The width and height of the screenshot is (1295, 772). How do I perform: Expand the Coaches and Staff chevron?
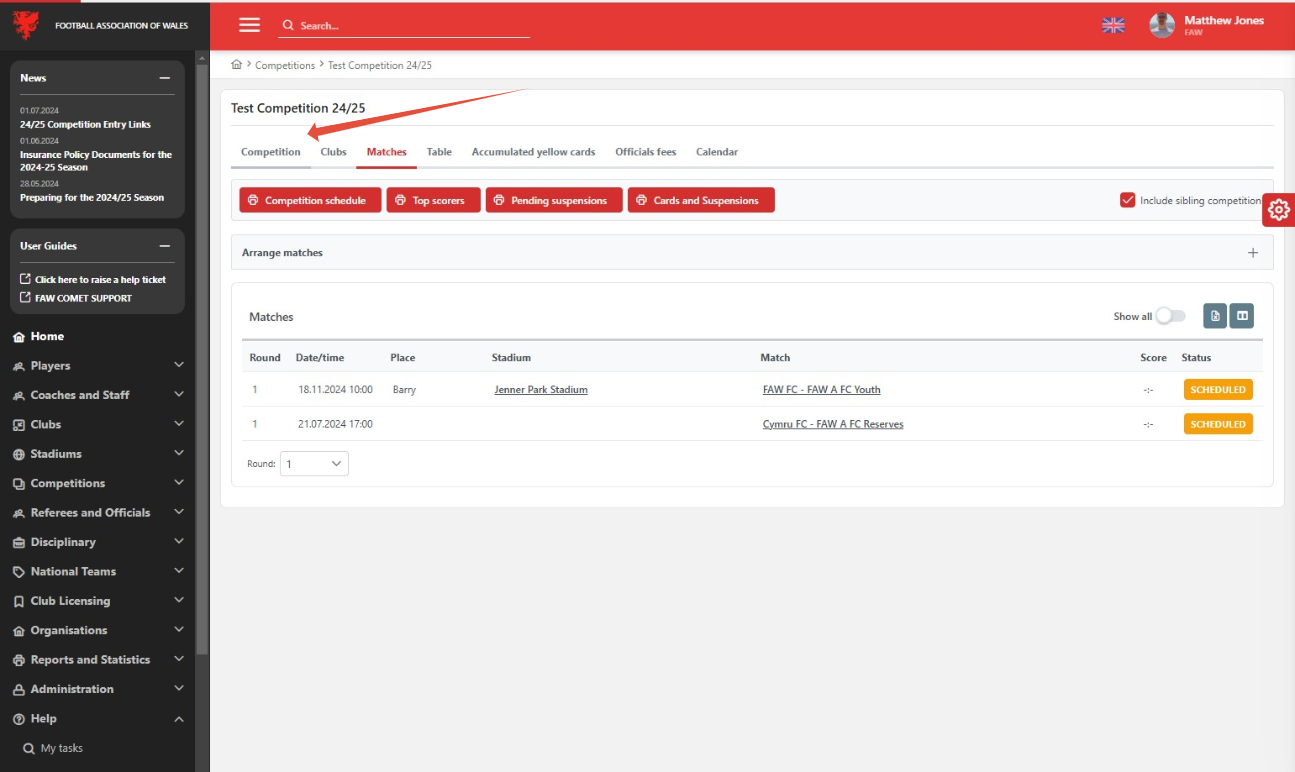pos(179,394)
